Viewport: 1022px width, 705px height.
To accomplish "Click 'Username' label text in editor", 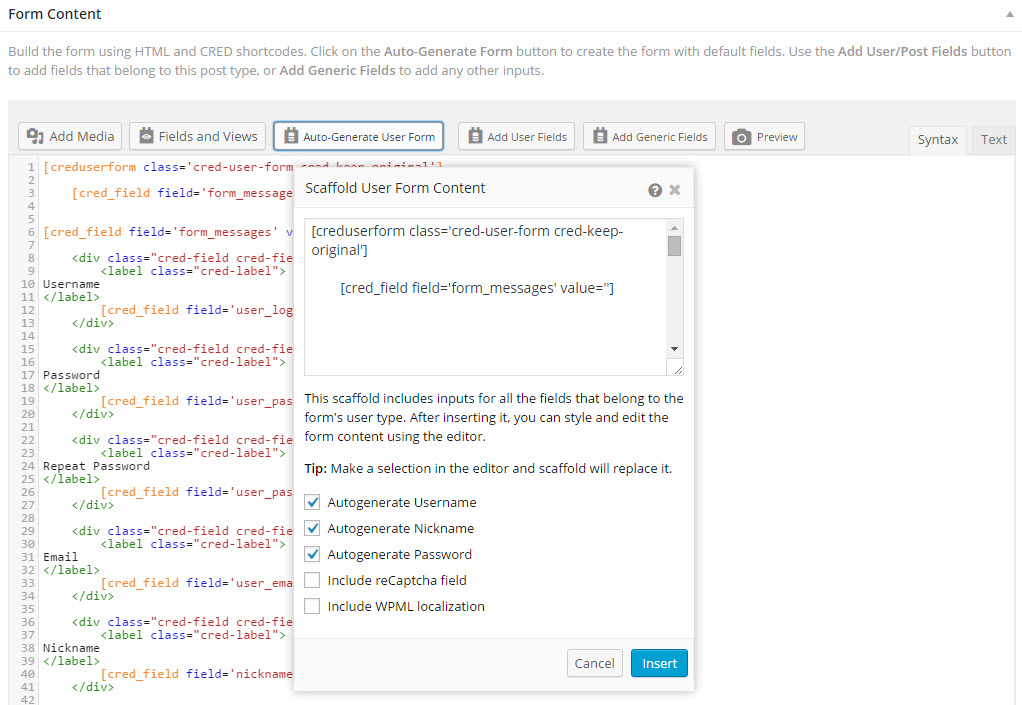I will point(71,284).
